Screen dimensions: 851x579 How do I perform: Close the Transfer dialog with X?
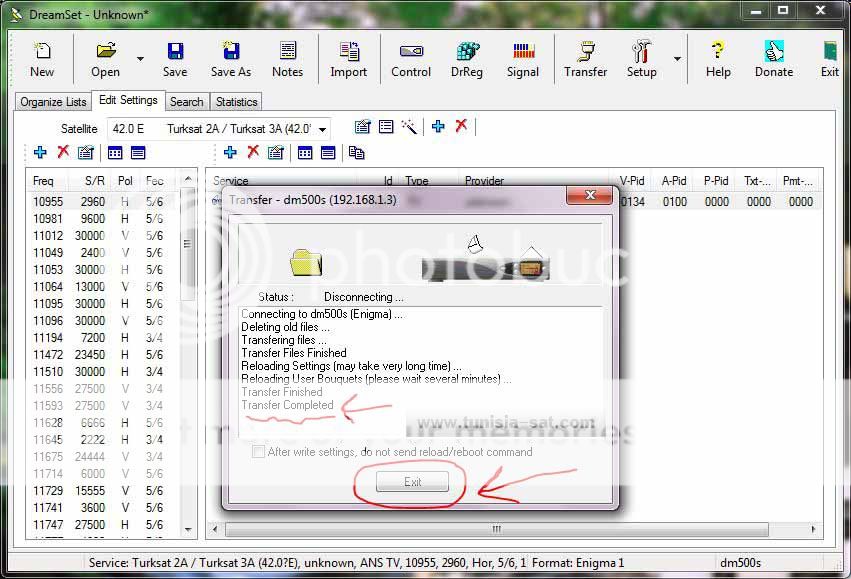(x=590, y=195)
